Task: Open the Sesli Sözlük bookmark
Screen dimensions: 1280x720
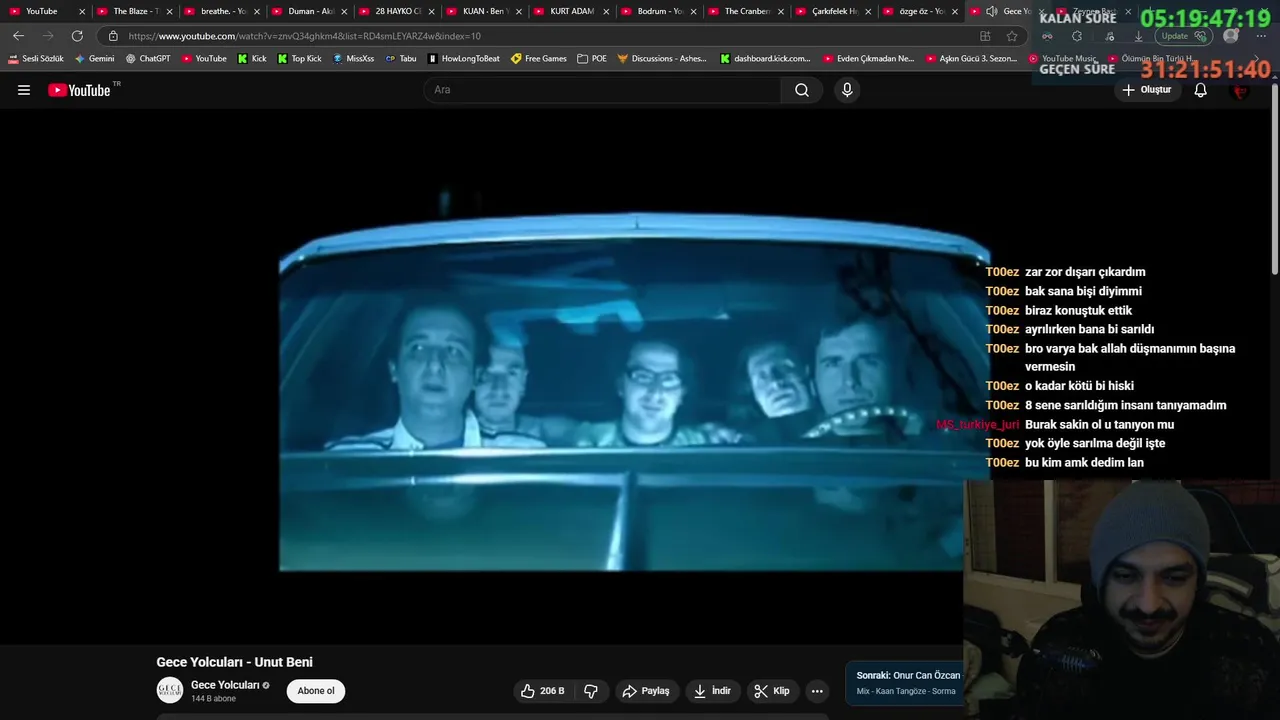Action: (36, 59)
